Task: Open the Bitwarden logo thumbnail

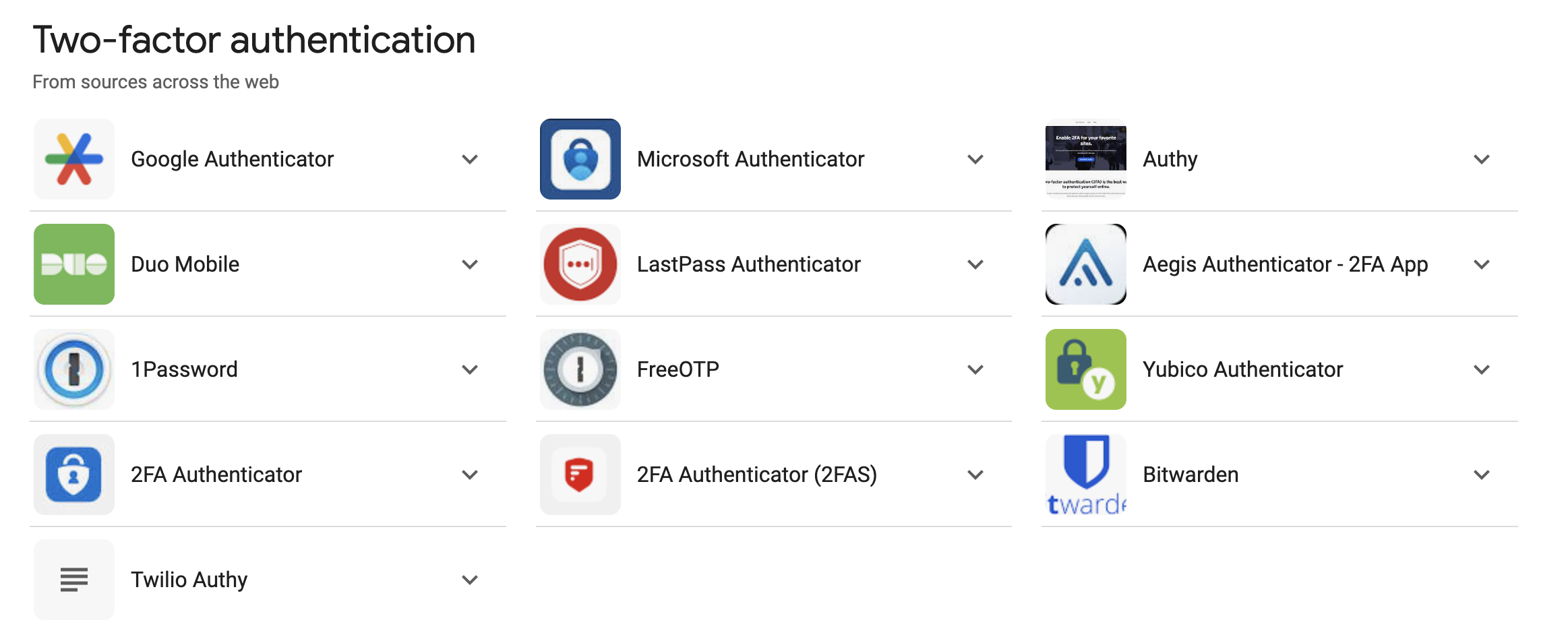Action: [x=1085, y=475]
